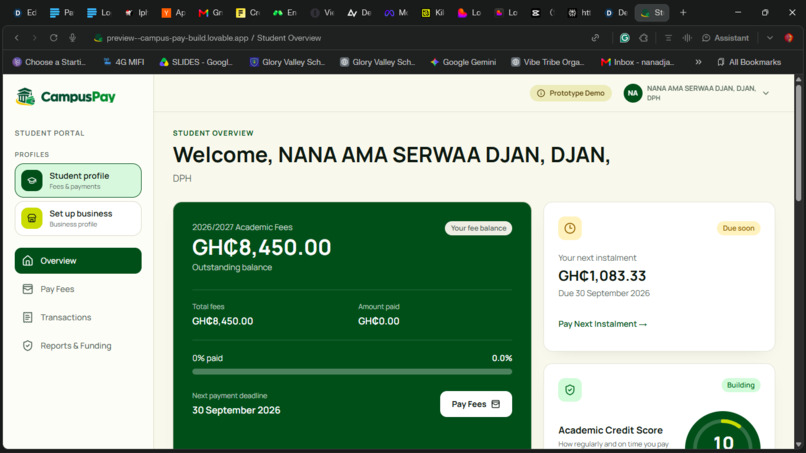Open the All Bookmarks folder

click(x=749, y=62)
